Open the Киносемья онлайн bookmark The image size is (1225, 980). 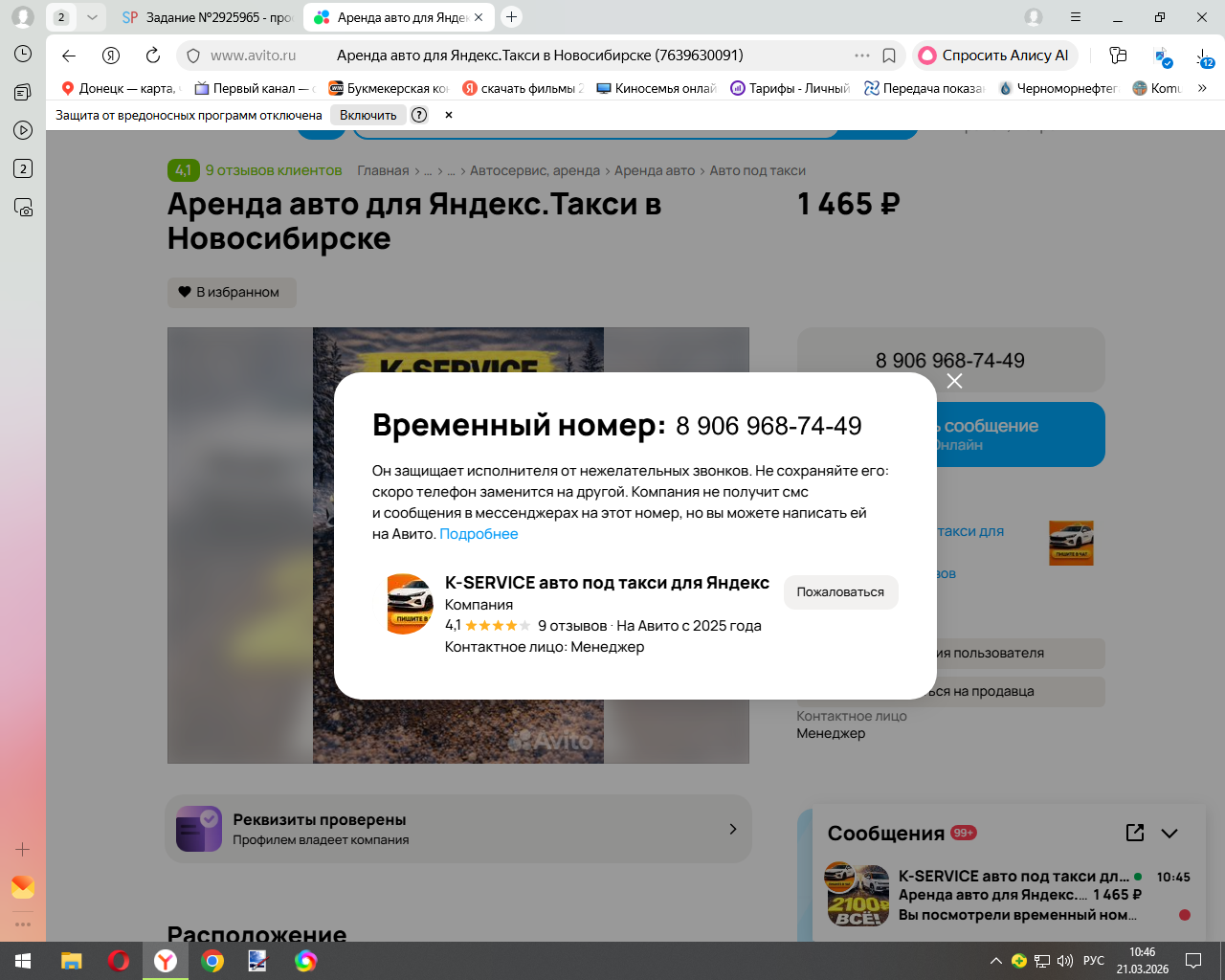657,88
